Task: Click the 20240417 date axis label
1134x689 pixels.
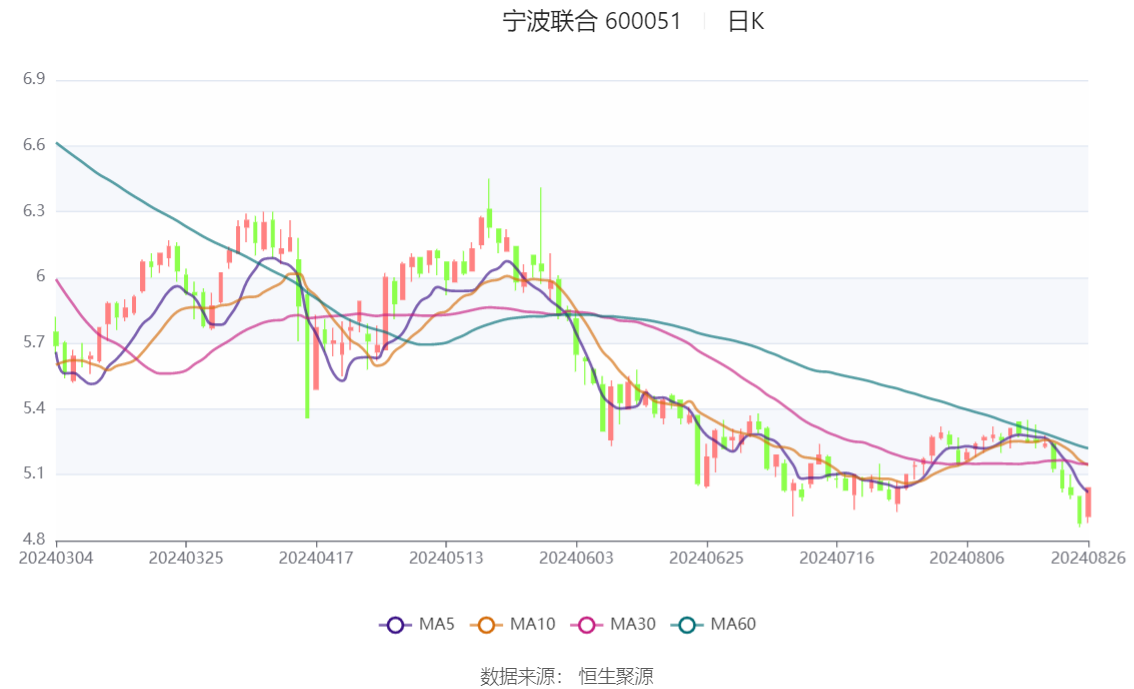Action: pyautogui.click(x=316, y=558)
